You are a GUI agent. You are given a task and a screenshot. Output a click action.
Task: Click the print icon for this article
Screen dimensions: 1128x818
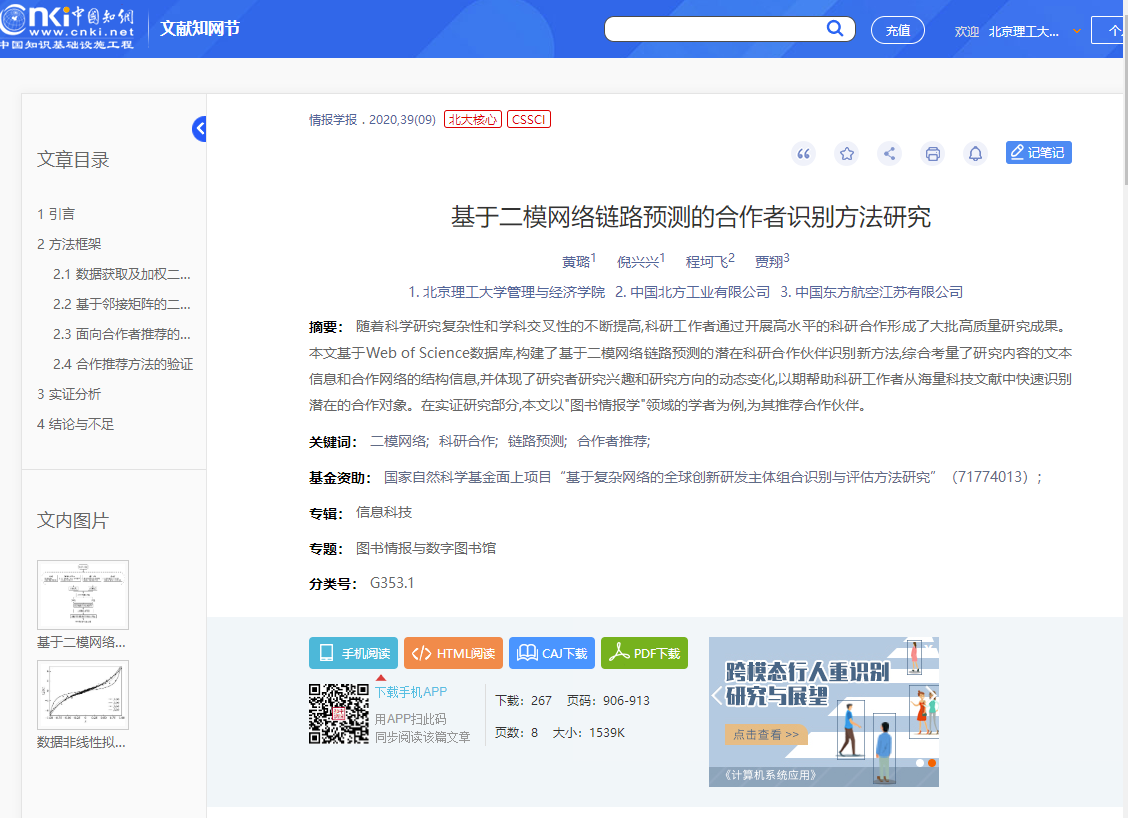pos(932,153)
